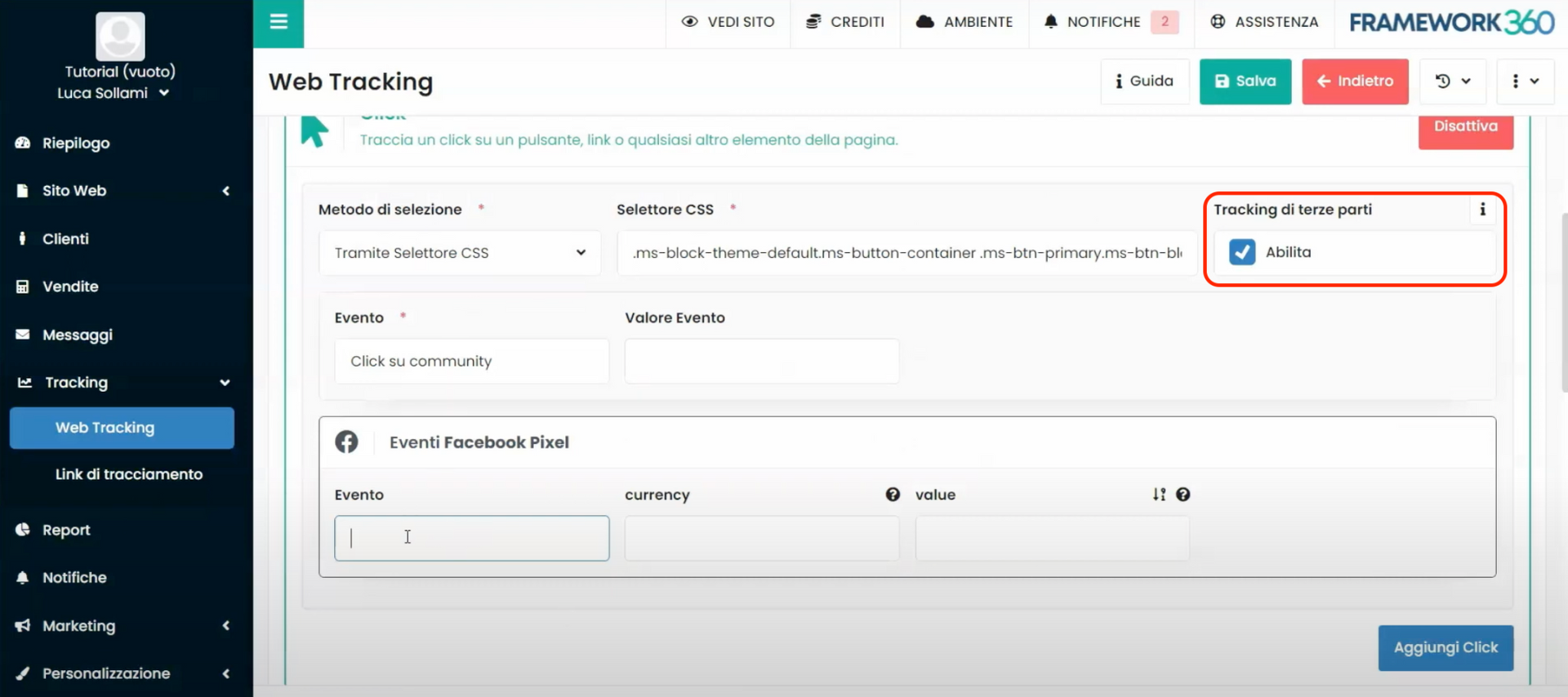Click the help icon next to value
This screenshot has height=697, width=1568.
(1183, 495)
